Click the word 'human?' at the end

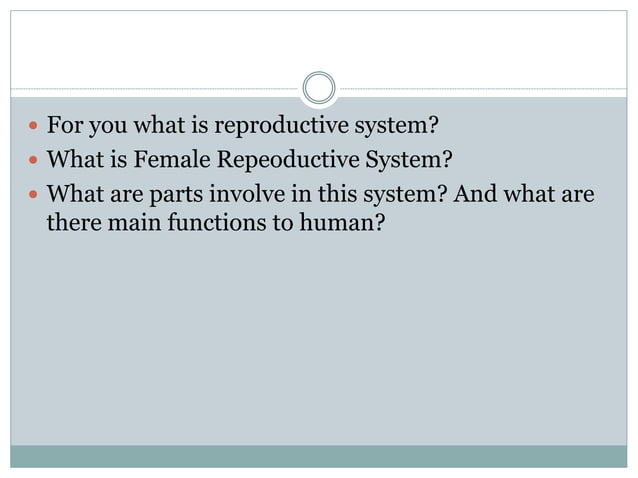tap(342, 223)
